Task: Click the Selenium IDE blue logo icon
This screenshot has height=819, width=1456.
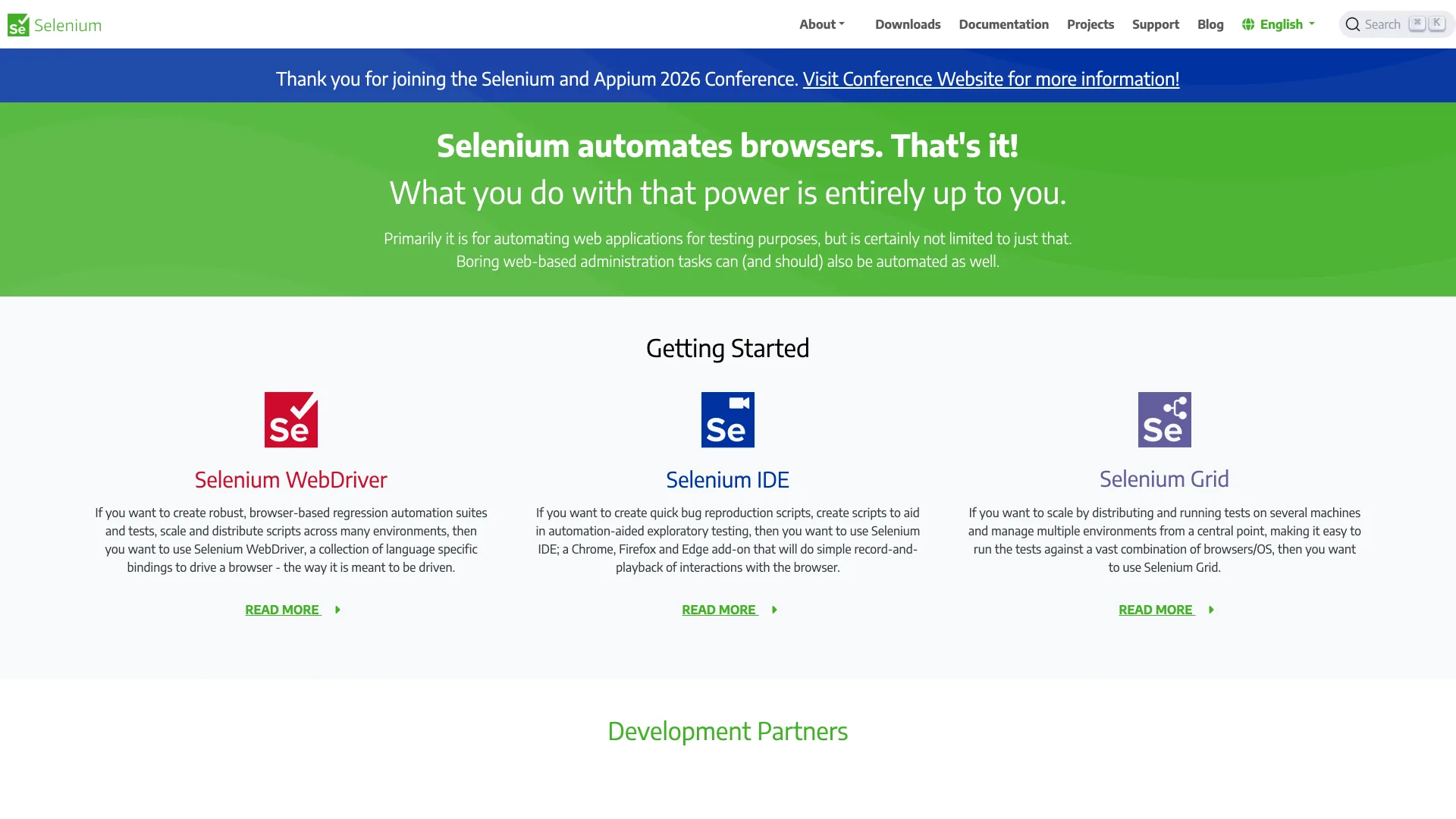Action: click(728, 419)
